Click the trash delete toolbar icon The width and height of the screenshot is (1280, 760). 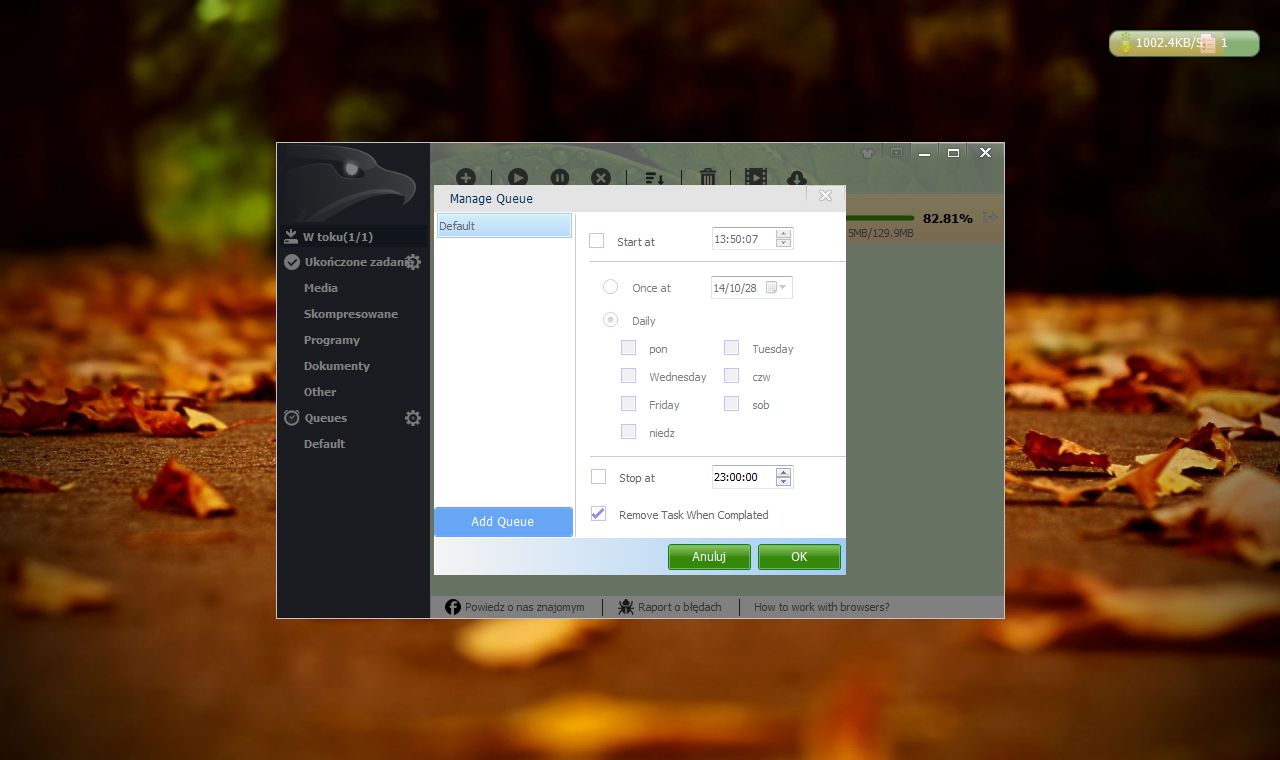[708, 177]
